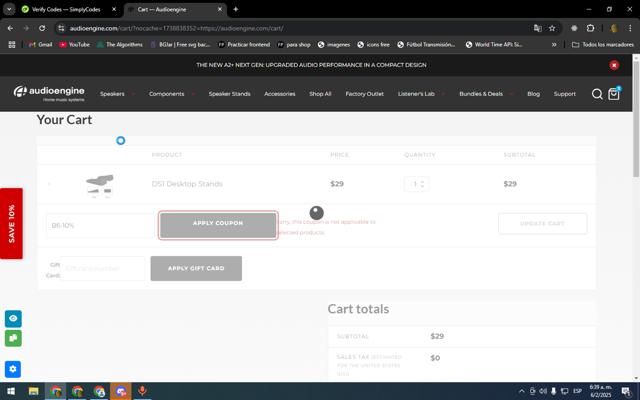Open a new browser tab
The width and height of the screenshot is (640, 400).
coord(236,9)
